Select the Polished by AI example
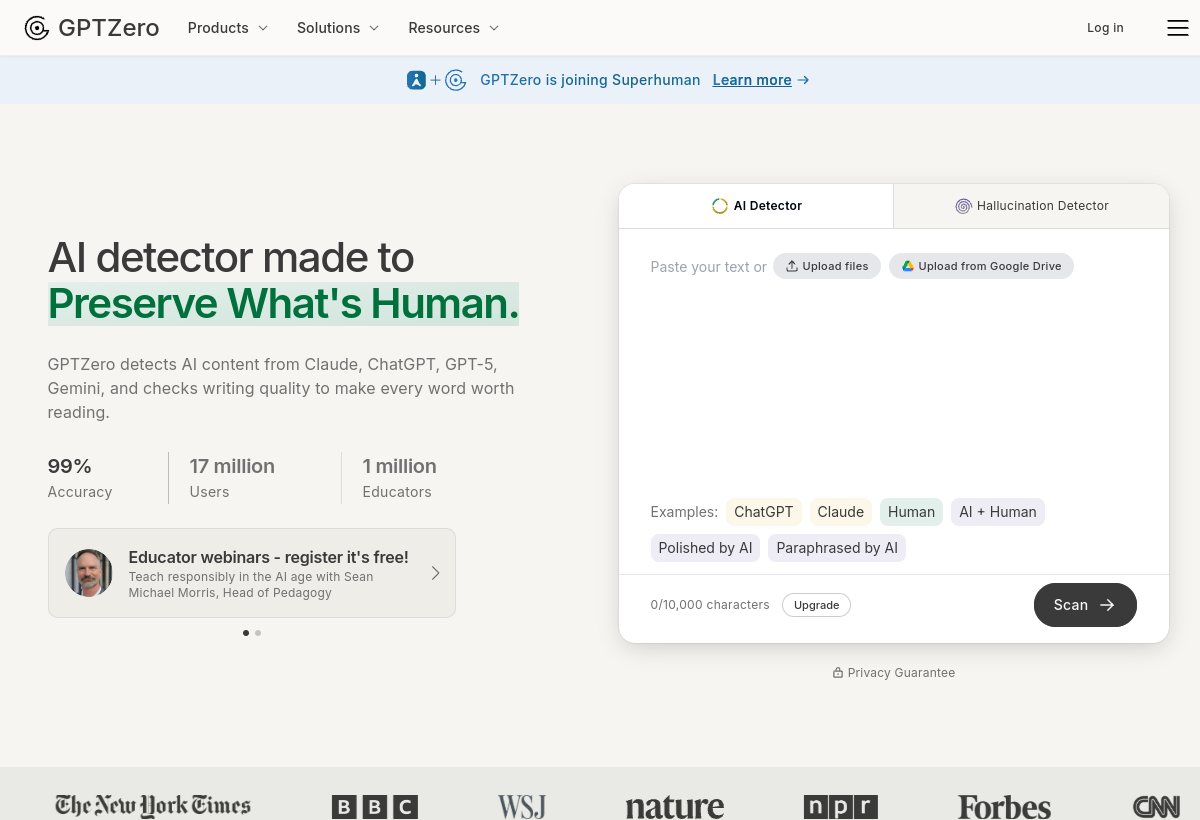 (705, 548)
